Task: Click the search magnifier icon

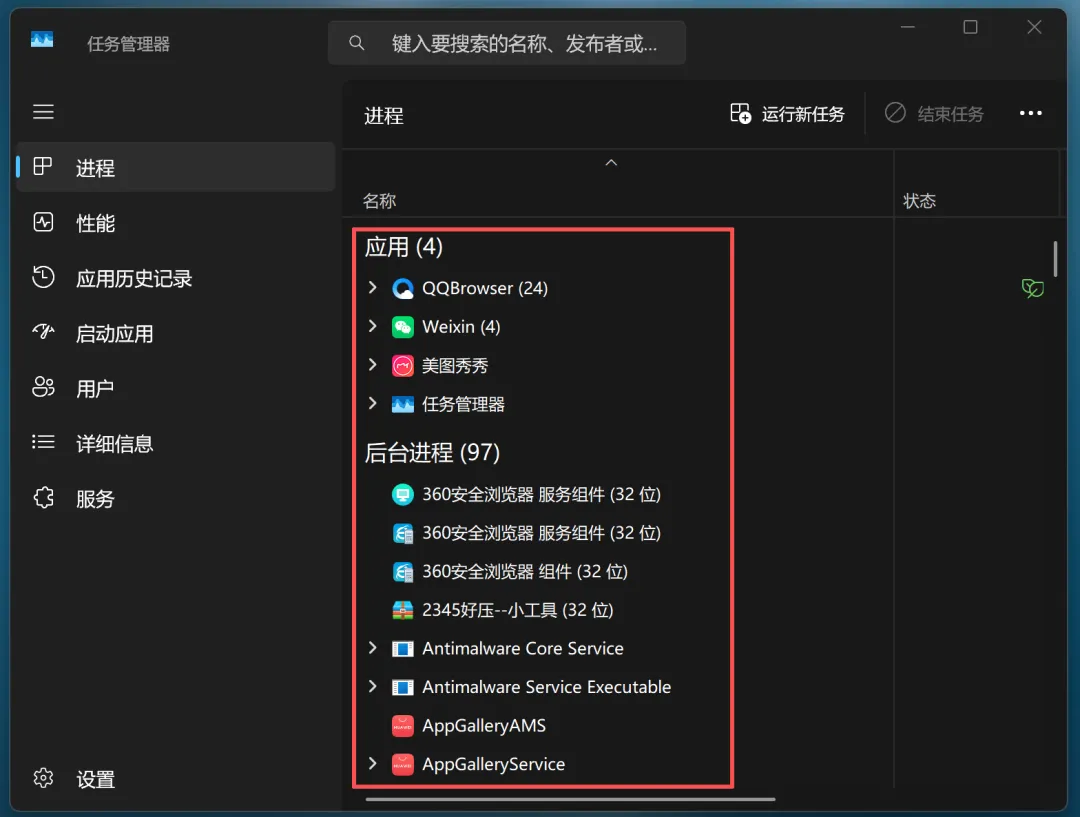Action: tap(356, 43)
